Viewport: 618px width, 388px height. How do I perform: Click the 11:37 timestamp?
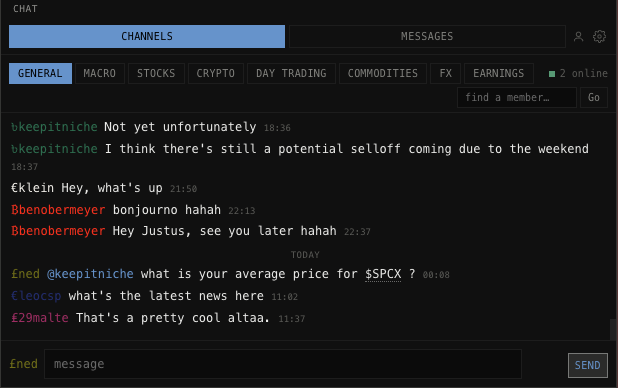tap(292, 319)
